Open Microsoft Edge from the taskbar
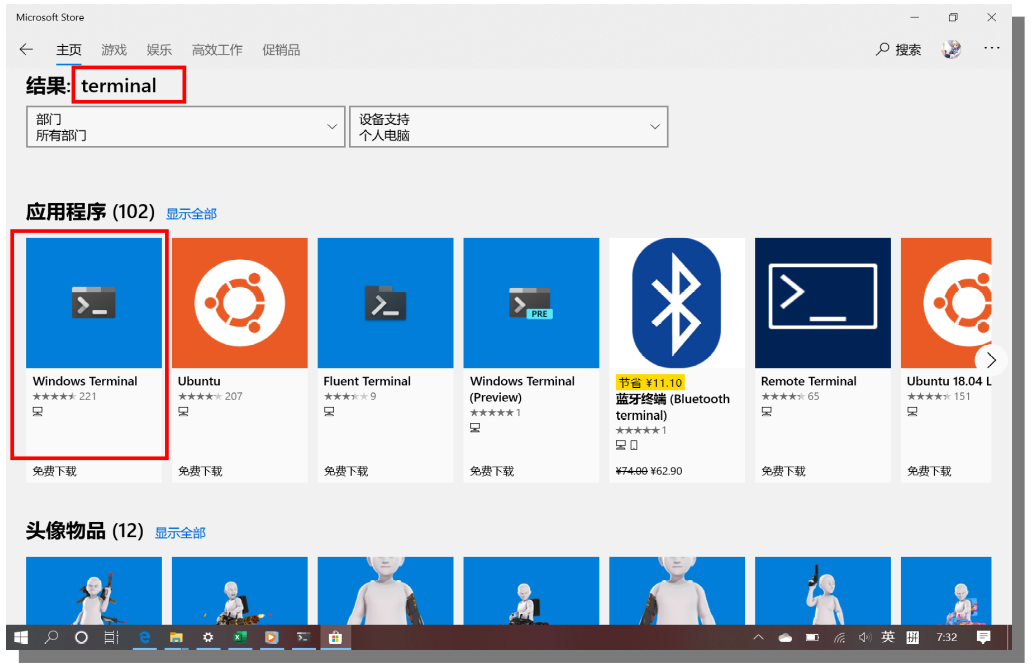This screenshot has height=667, width=1036. pos(144,637)
